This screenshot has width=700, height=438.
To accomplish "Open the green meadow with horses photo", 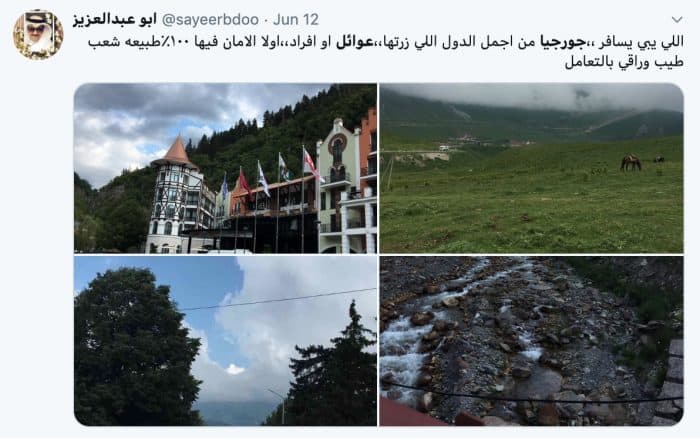I will point(531,168).
